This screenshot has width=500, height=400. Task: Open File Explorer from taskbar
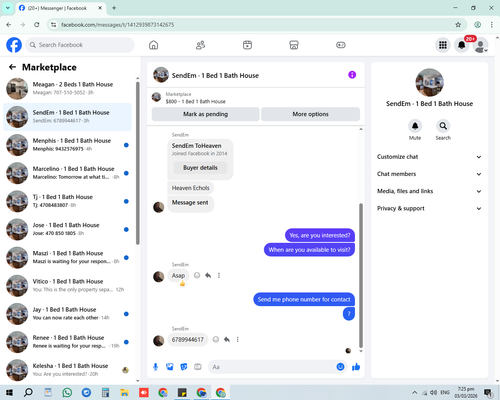(124, 392)
